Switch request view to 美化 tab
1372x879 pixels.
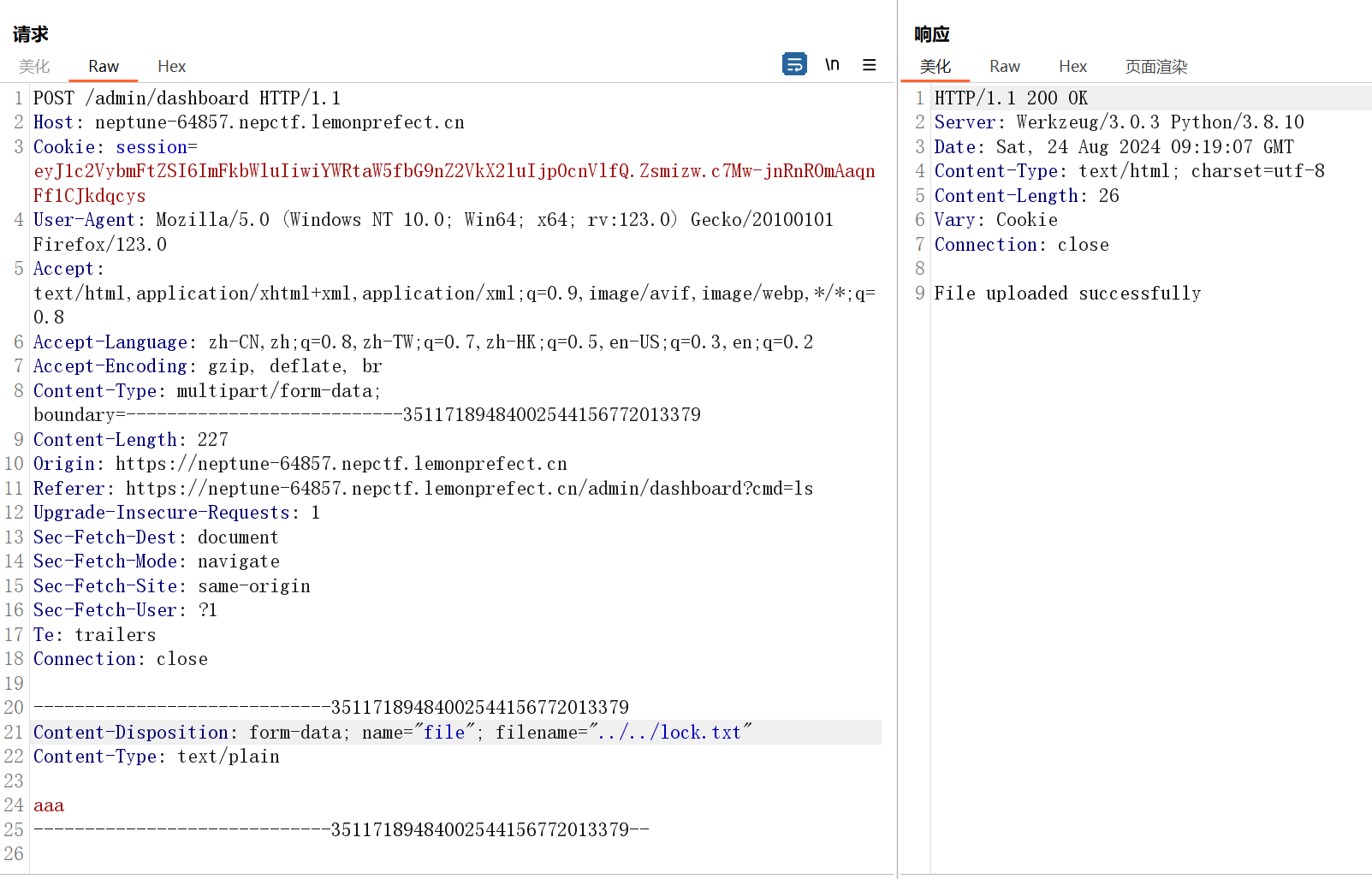point(34,66)
